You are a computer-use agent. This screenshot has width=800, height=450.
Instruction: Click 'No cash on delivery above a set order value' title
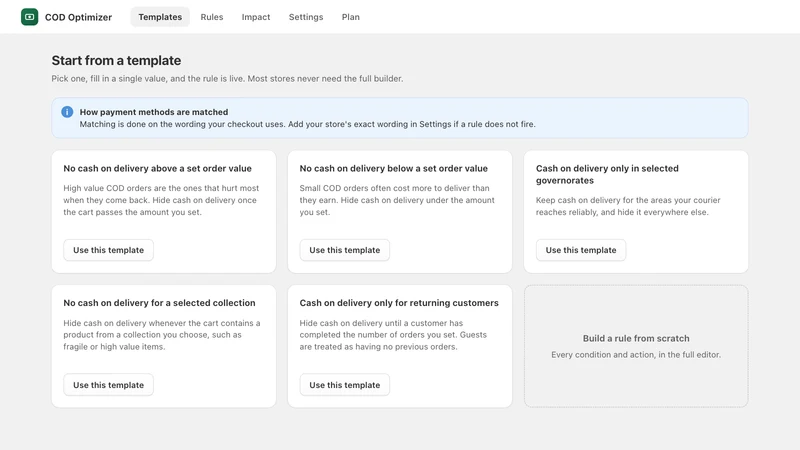[x=157, y=168]
